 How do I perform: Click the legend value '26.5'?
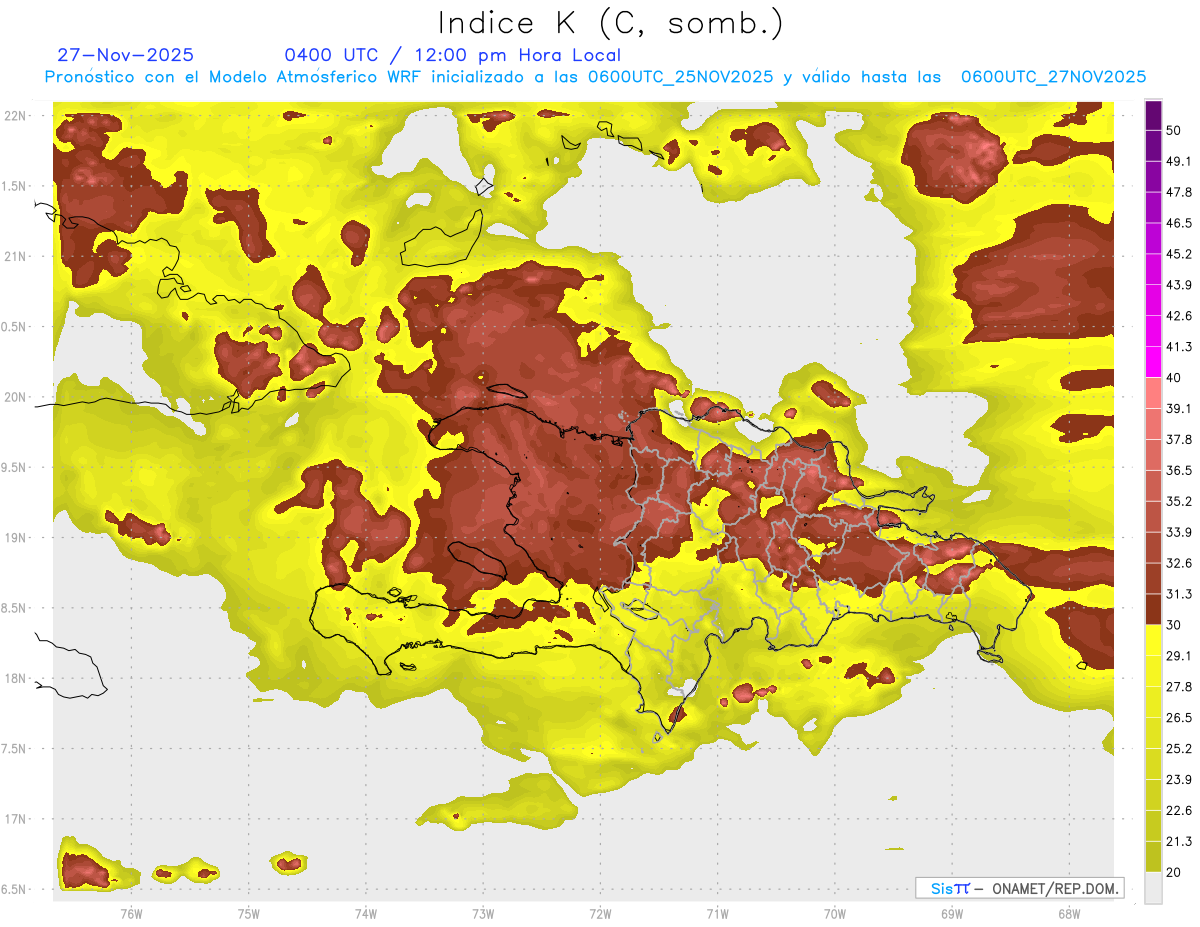pos(1179,718)
